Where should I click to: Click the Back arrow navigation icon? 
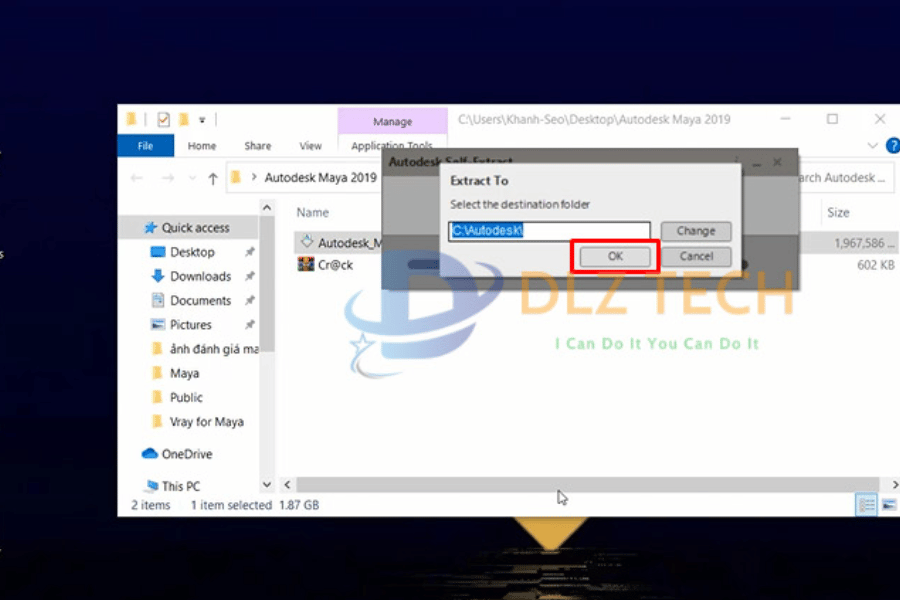point(137,178)
